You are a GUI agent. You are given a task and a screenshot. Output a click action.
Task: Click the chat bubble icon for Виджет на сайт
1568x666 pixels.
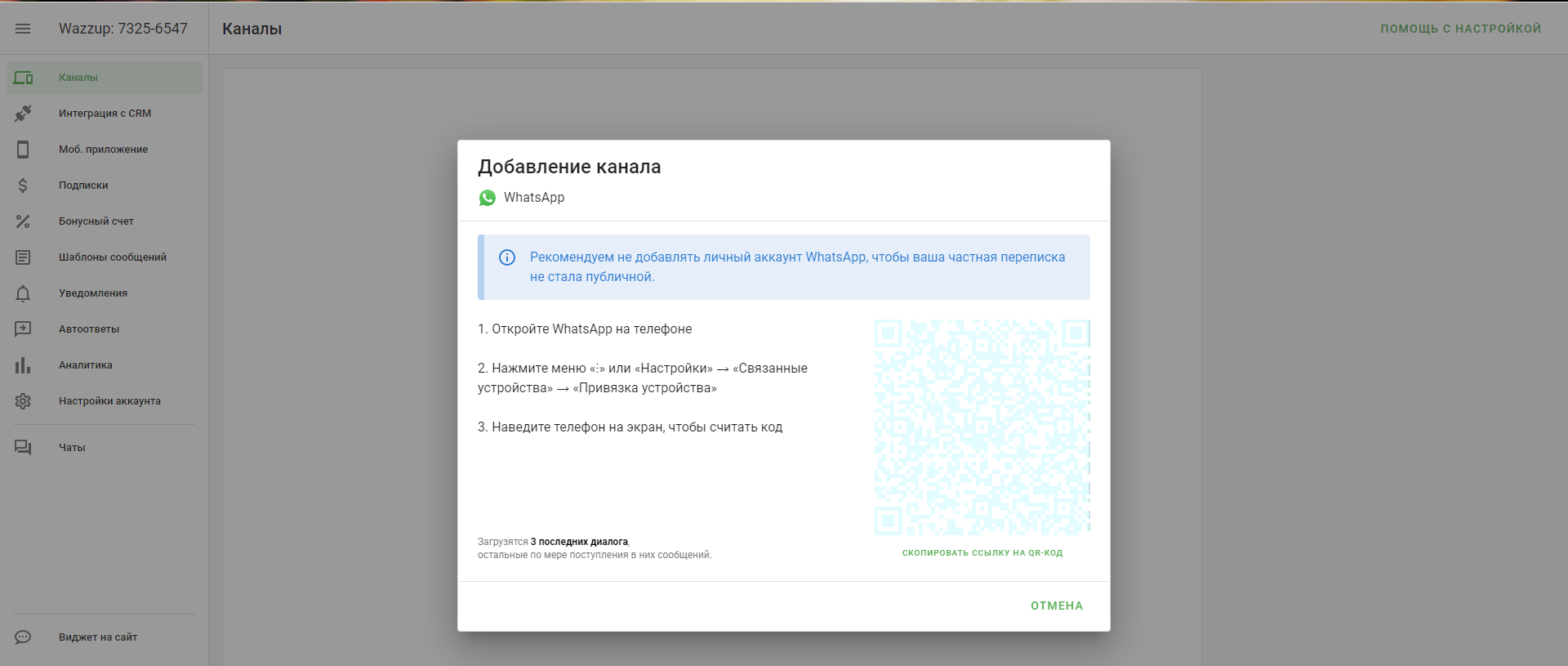pyautogui.click(x=23, y=637)
